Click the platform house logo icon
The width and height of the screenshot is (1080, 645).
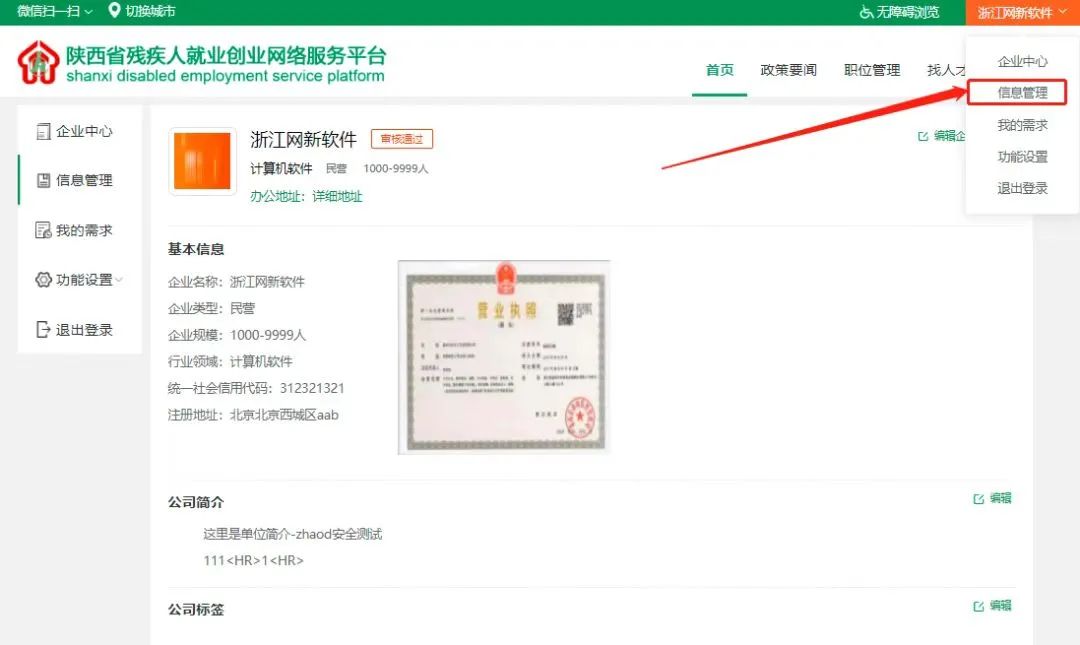[37, 60]
